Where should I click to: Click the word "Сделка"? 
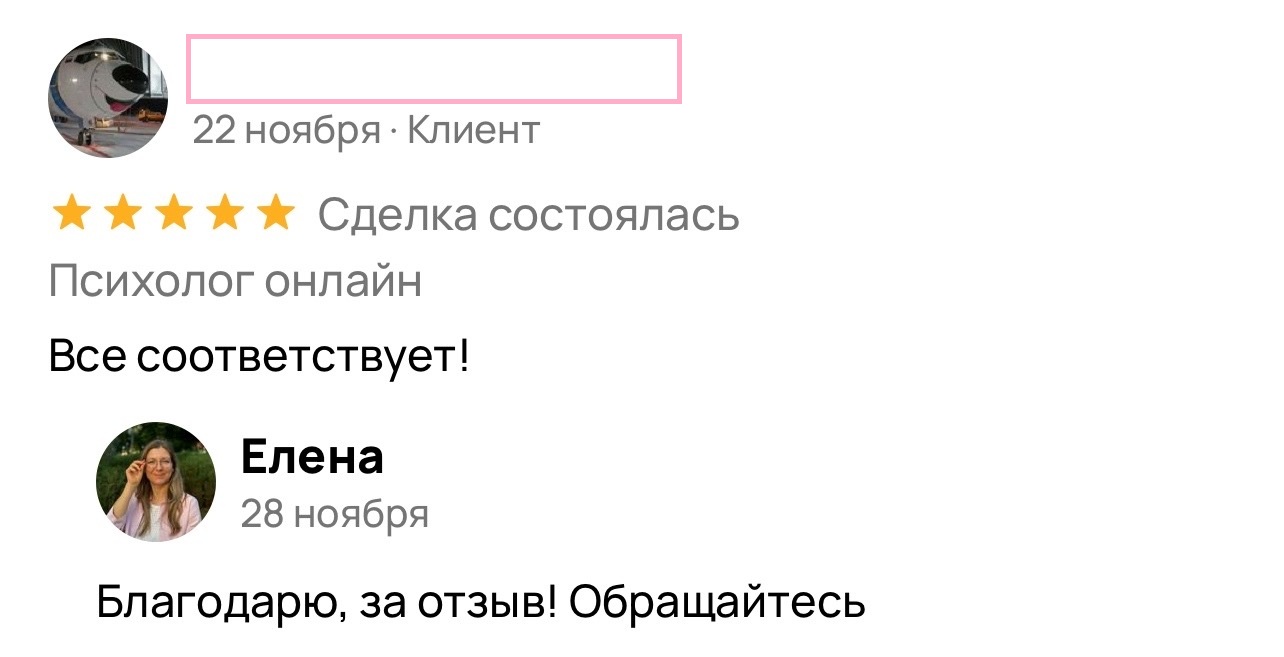397,215
